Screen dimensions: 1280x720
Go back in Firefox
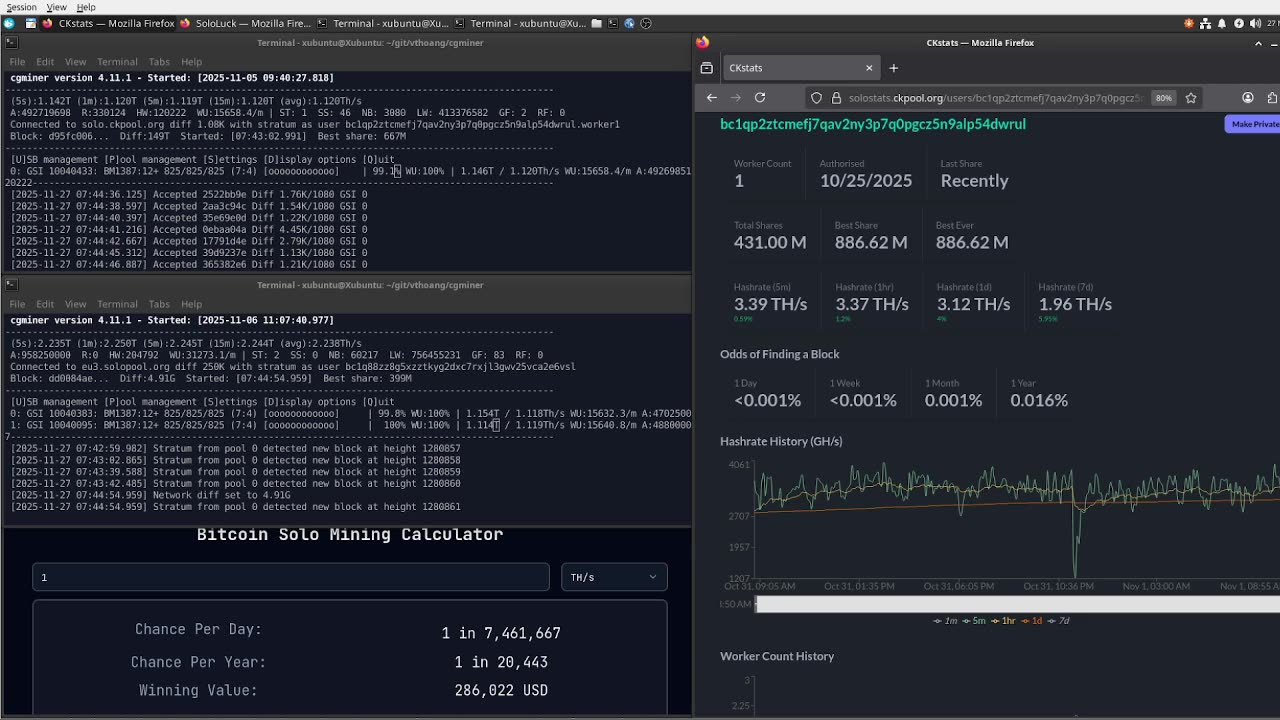coord(712,98)
